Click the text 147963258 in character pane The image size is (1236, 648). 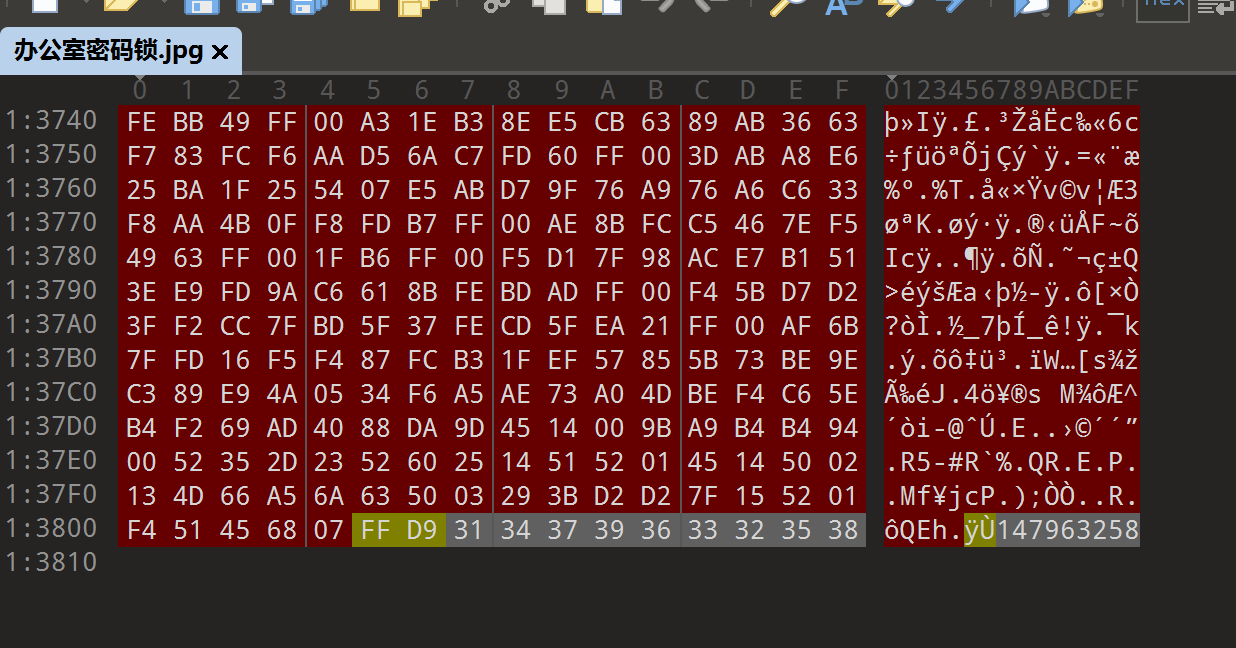(x=1067, y=530)
